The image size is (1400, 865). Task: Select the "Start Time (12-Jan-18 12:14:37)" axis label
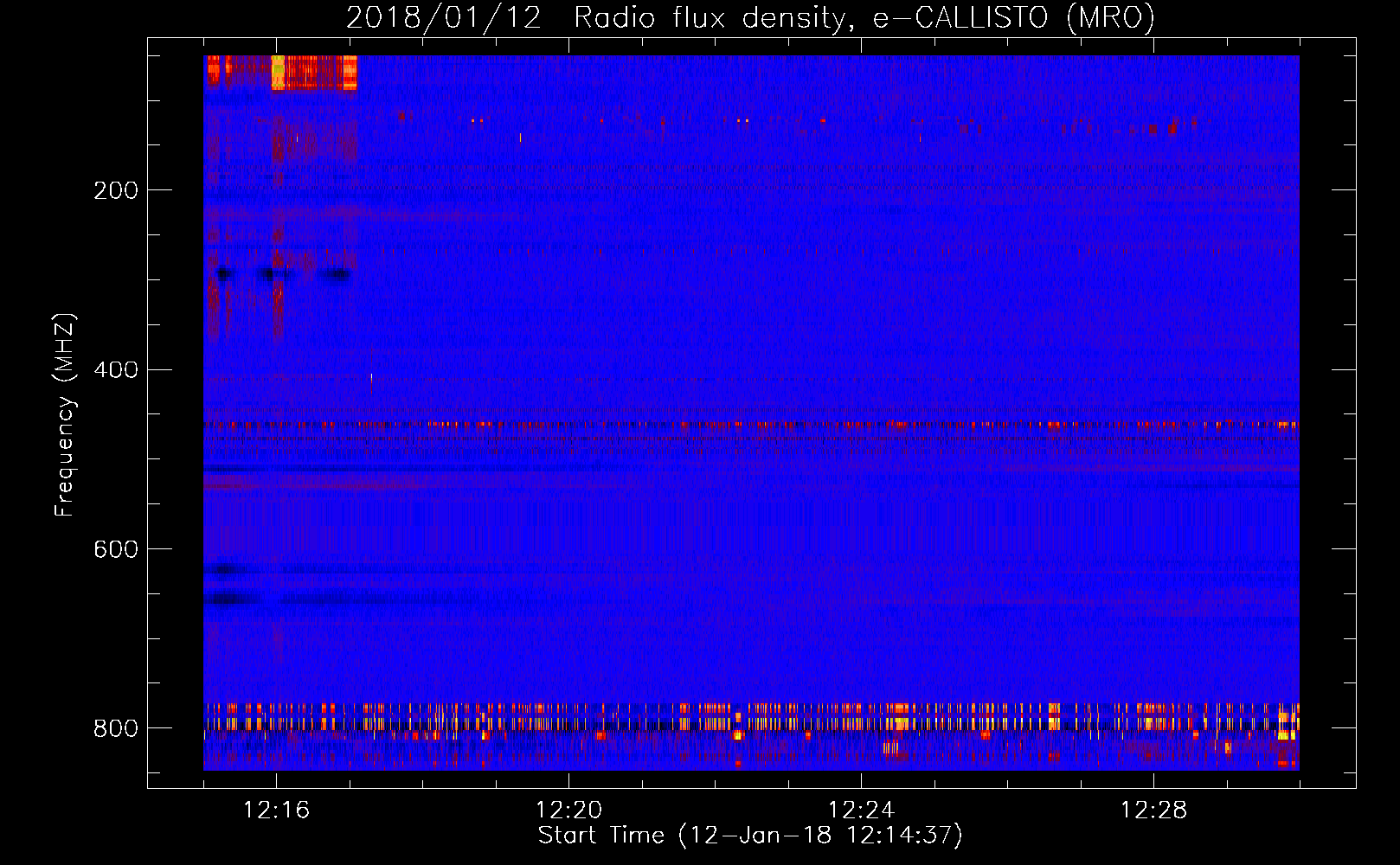tap(750, 836)
